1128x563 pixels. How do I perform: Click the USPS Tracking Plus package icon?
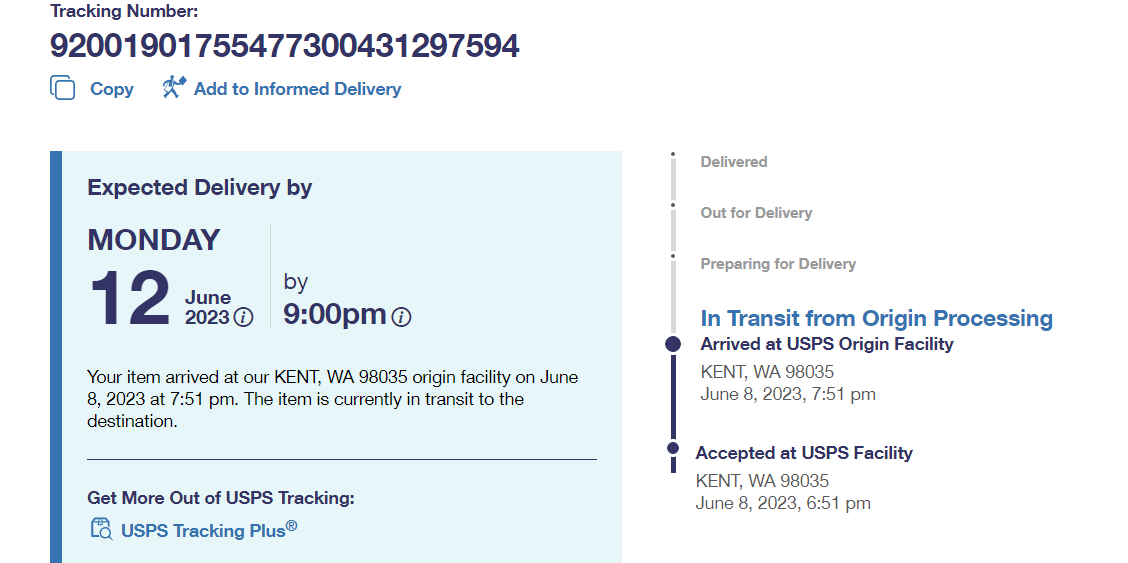pos(101,529)
